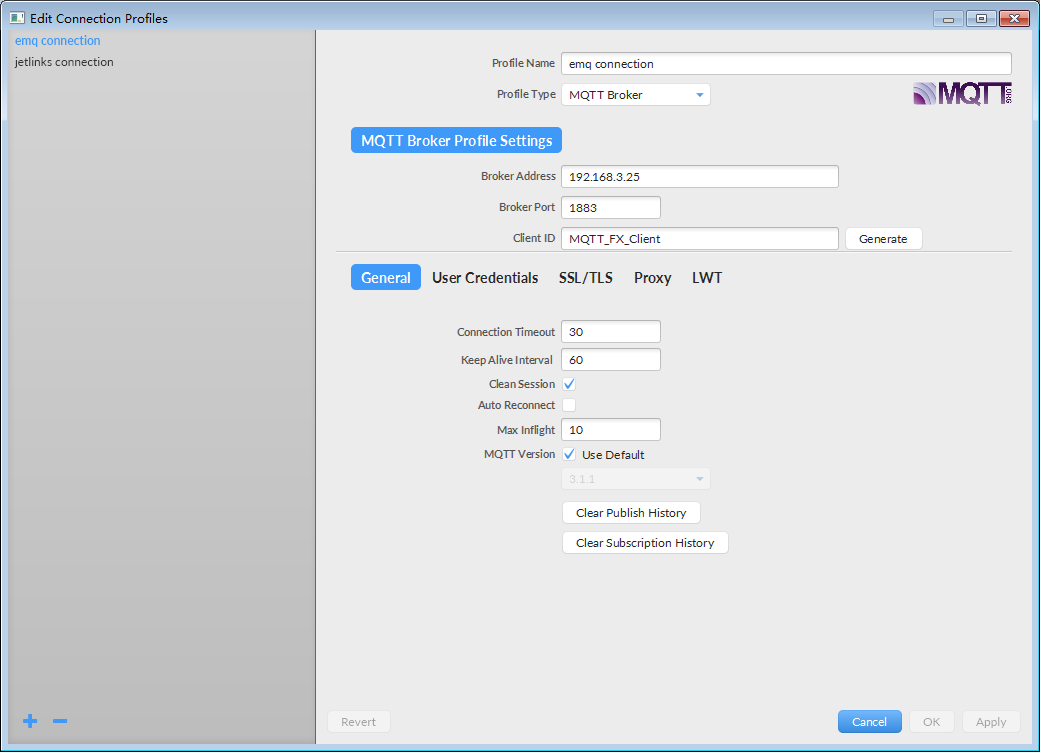Remove the selected connection profile
1040x752 pixels.
click(59, 721)
